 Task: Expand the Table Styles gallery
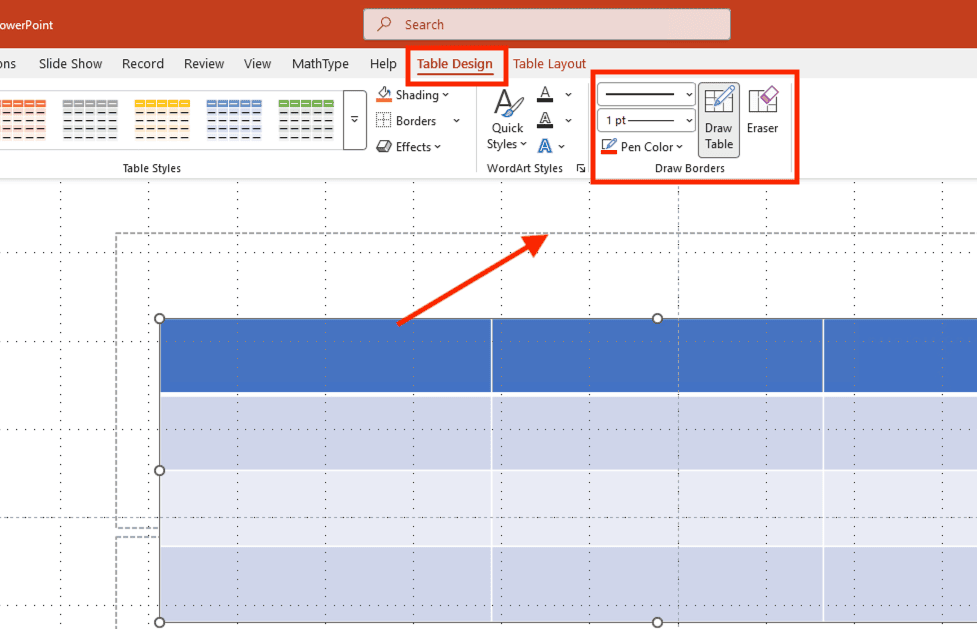click(355, 120)
